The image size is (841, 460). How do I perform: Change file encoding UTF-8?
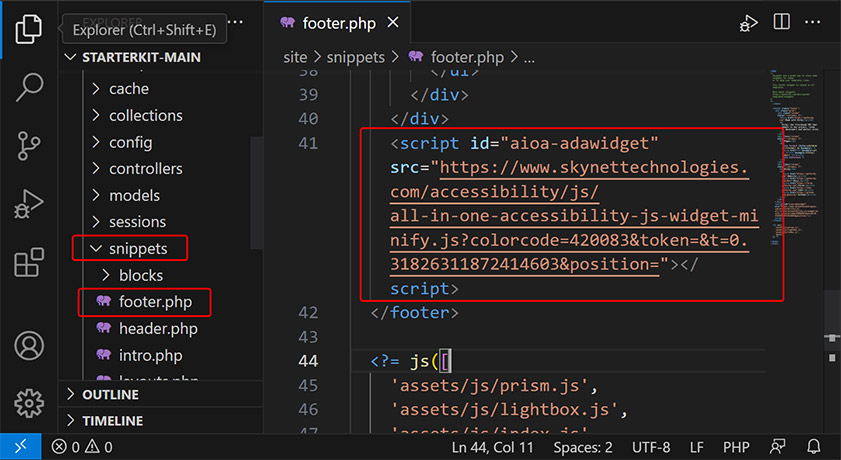point(651,447)
